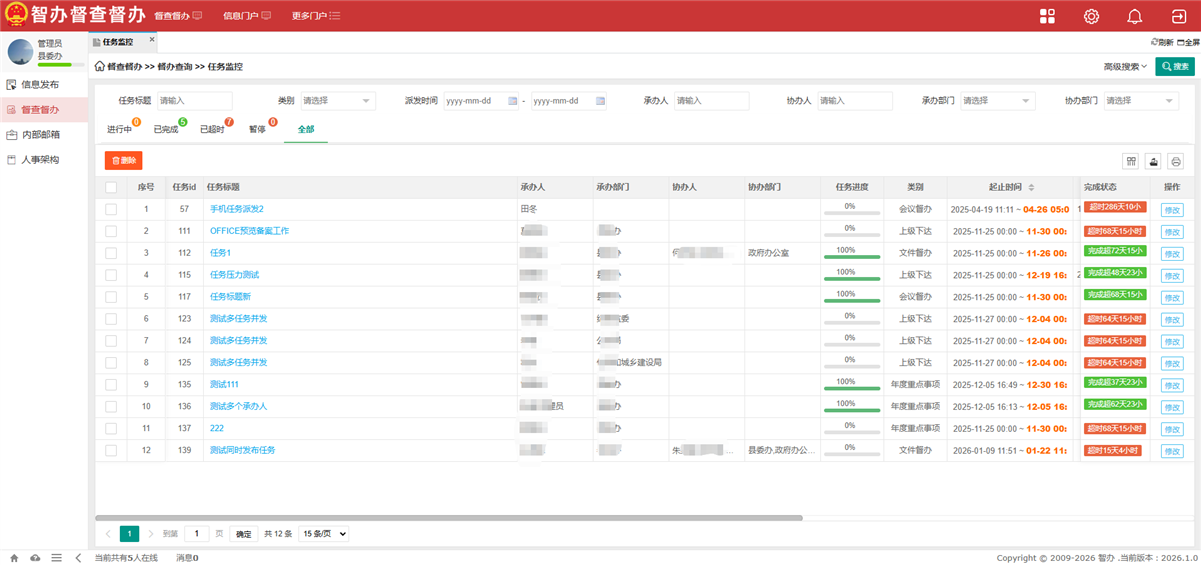Image resolution: width=1201 pixels, height=565 pixels.
Task: Click the print icon above table
Action: tap(1175, 161)
